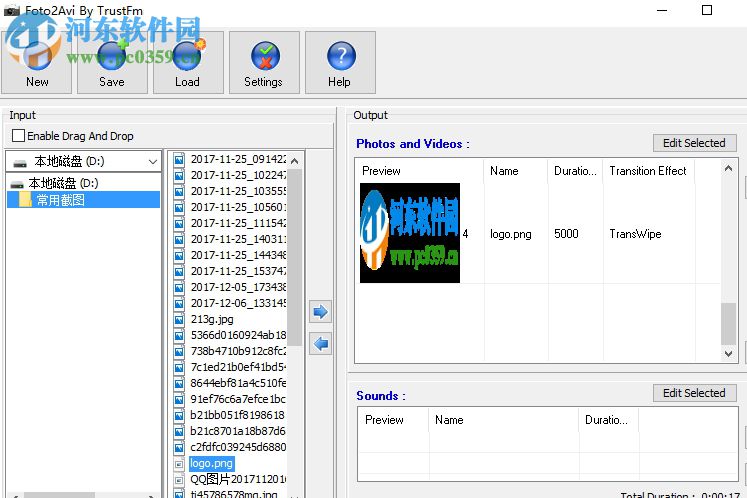
Task: Click Duration column header in Photos table
Action: coord(575,171)
